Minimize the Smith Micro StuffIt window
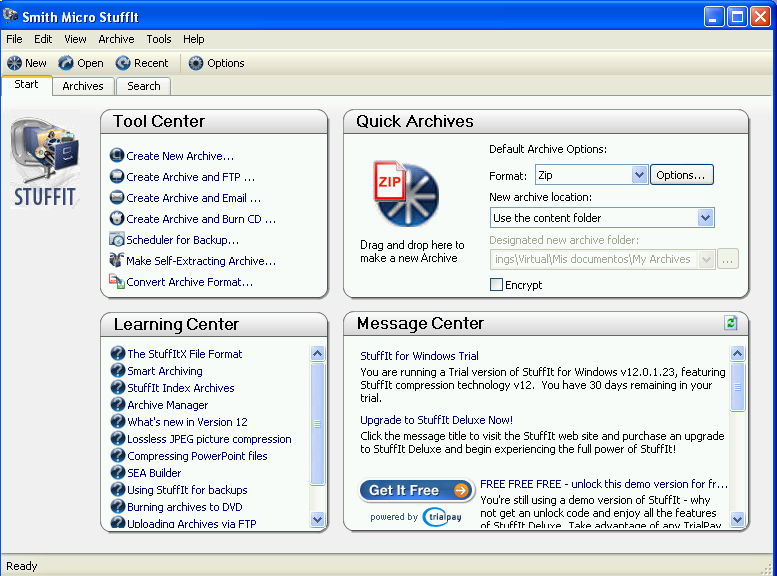Image resolution: width=777 pixels, height=576 pixels. click(x=714, y=17)
